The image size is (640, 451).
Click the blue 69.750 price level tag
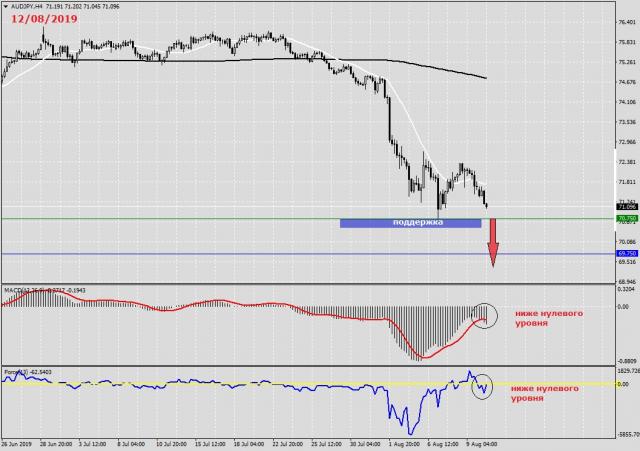(x=628, y=253)
